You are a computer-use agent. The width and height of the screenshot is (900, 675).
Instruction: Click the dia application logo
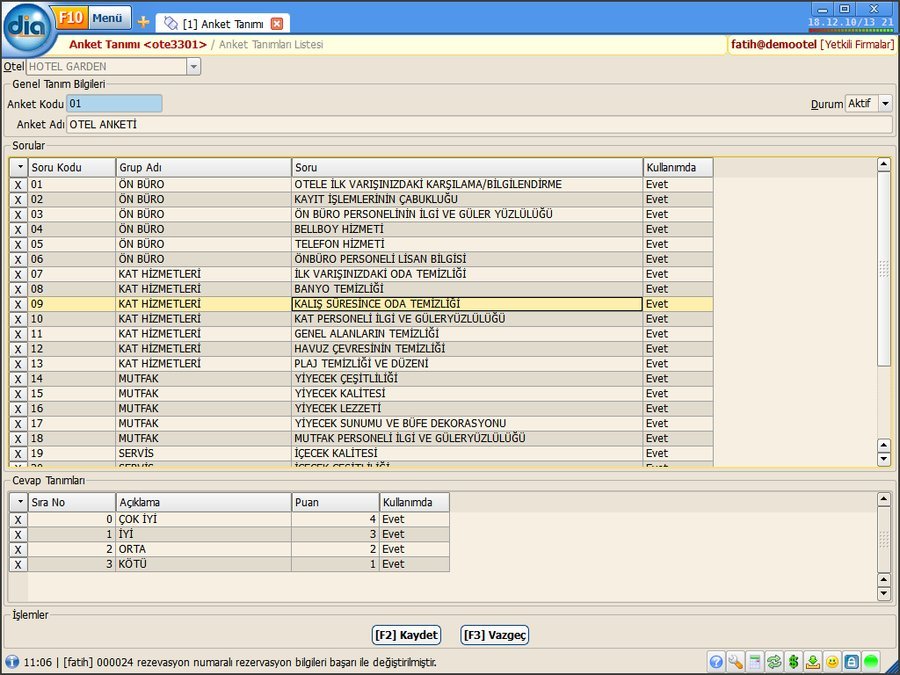point(29,29)
